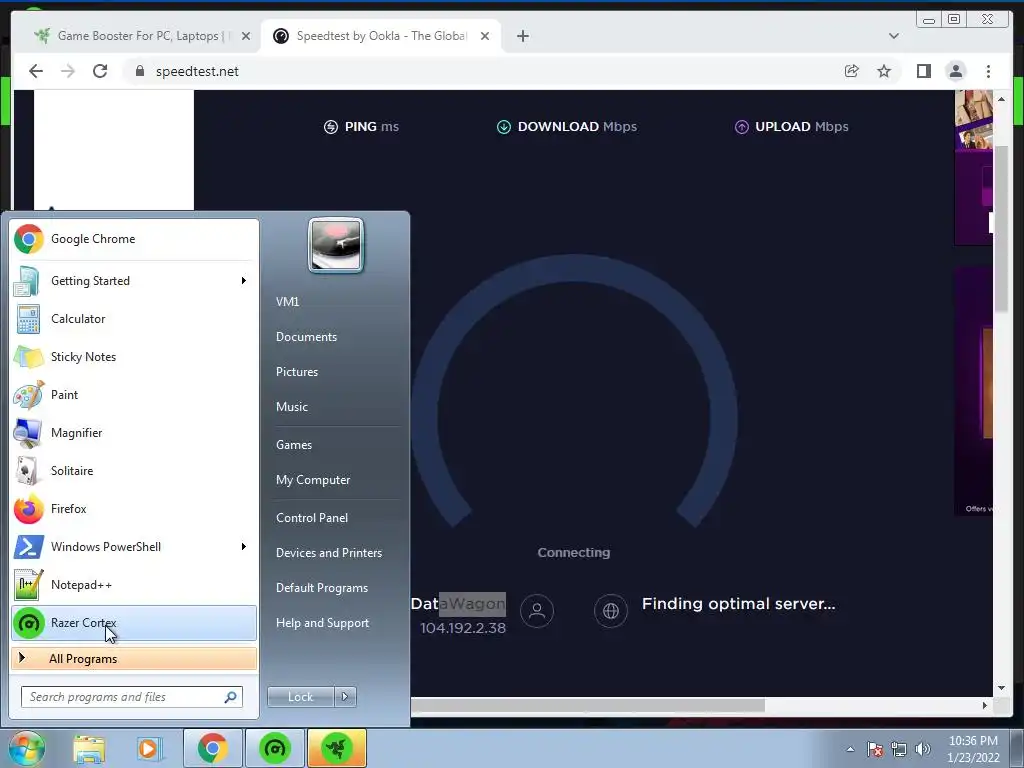The width and height of the screenshot is (1024, 768).
Task: Open Help and Support
Action: point(323,623)
